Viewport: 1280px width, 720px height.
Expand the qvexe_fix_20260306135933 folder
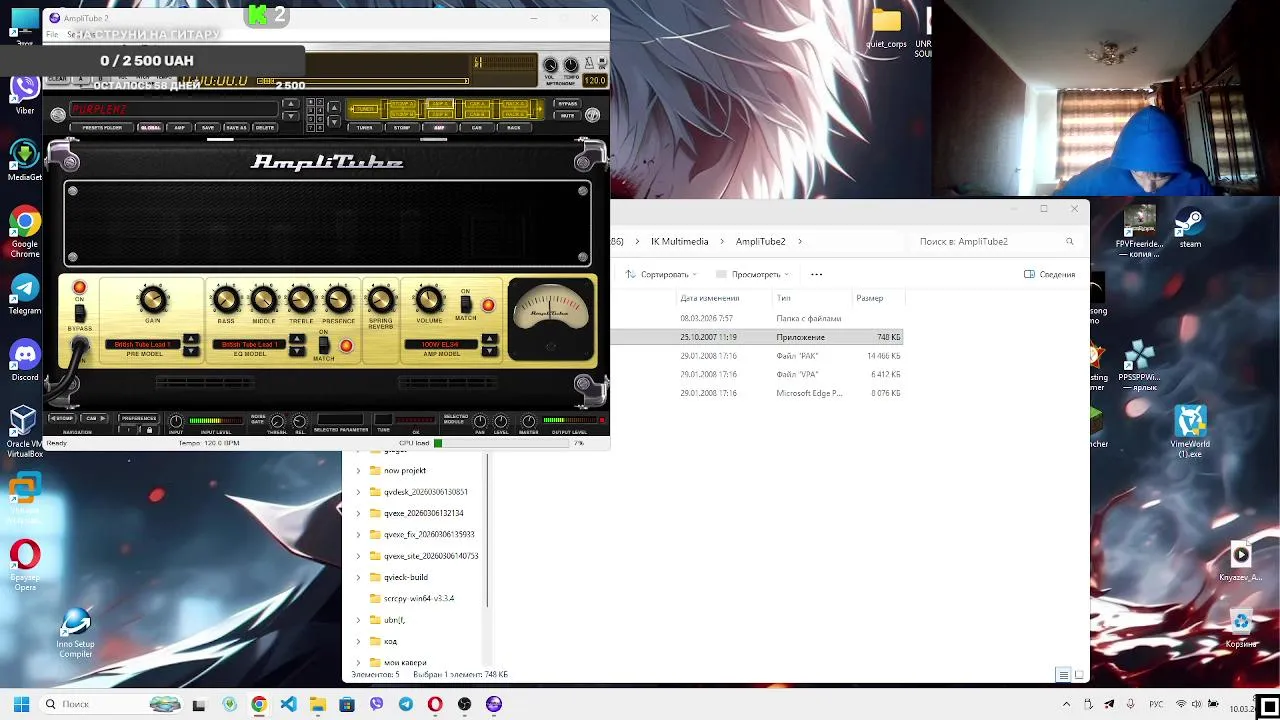tap(358, 534)
